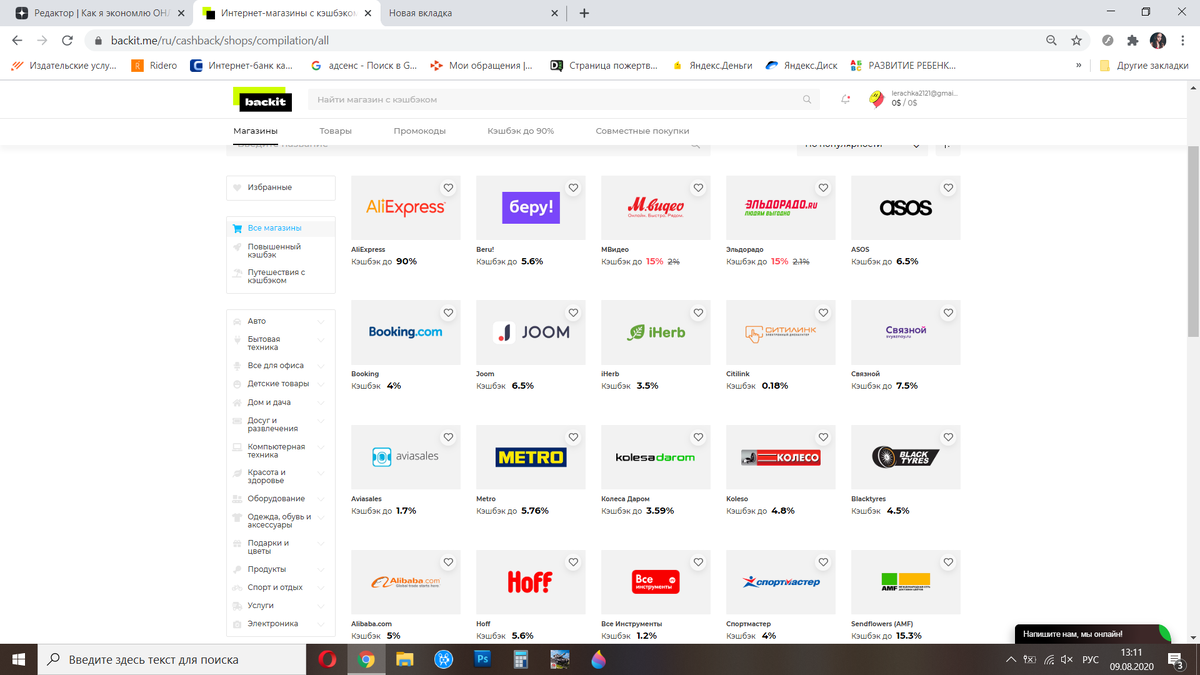
Task: Add AliExpress to favorites with the heart
Action: point(449,188)
